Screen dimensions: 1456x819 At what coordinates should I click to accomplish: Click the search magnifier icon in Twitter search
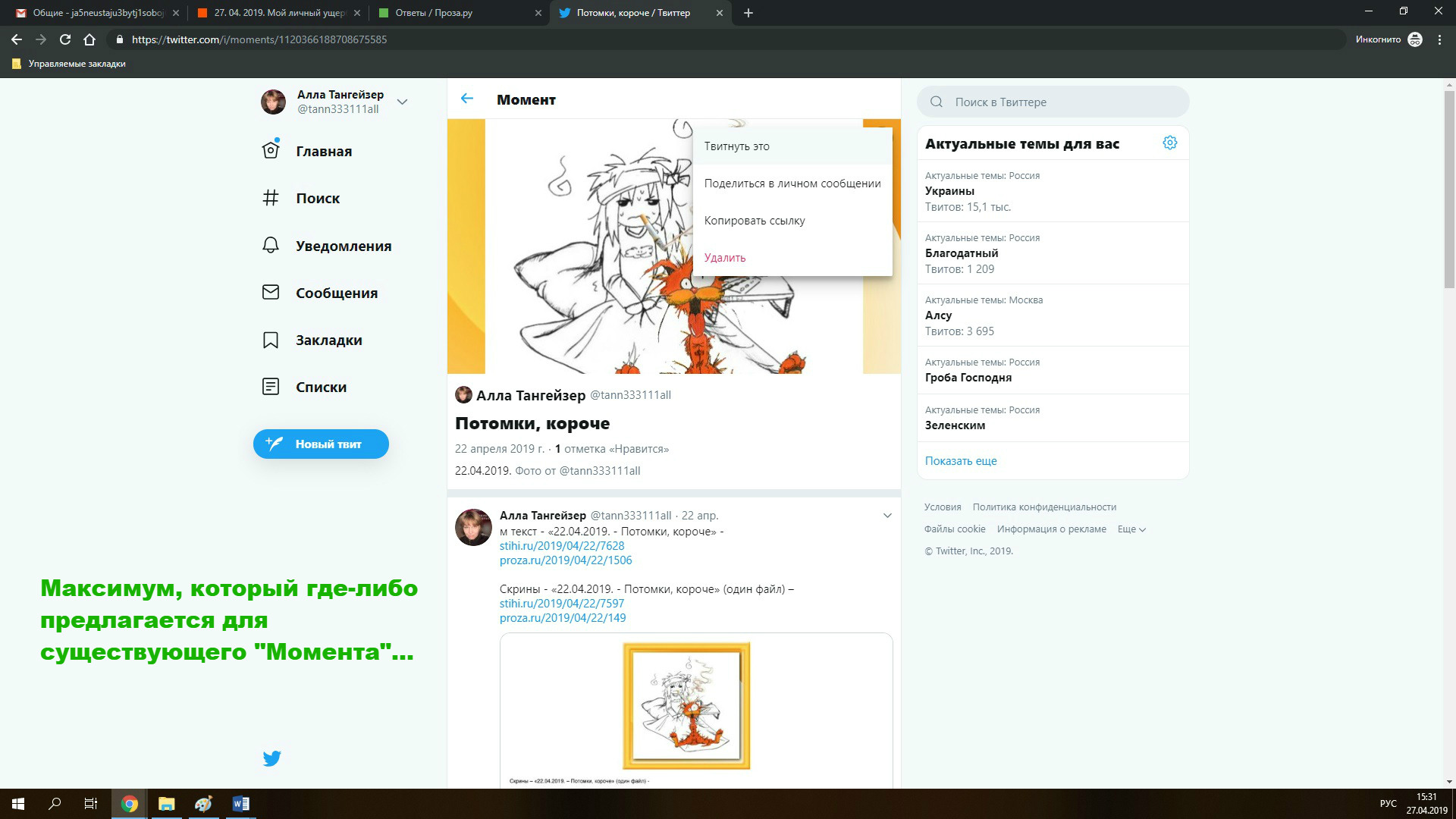937,102
